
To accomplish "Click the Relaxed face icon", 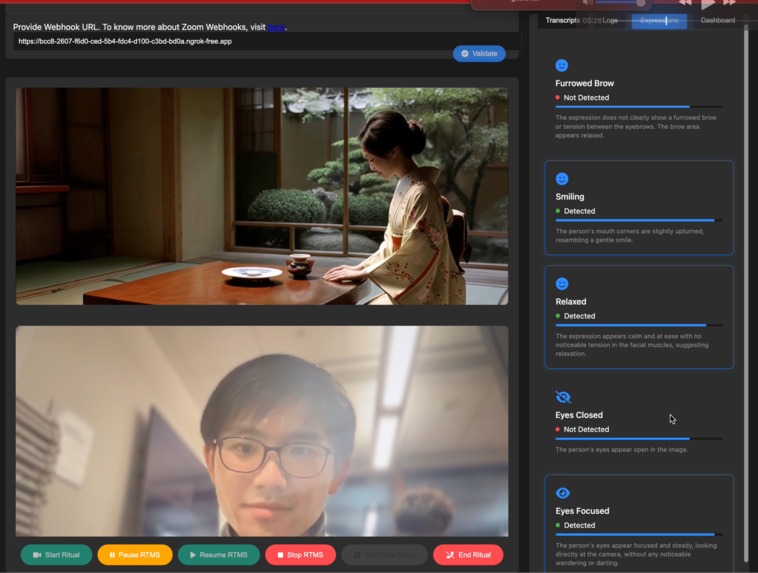I will click(562, 284).
